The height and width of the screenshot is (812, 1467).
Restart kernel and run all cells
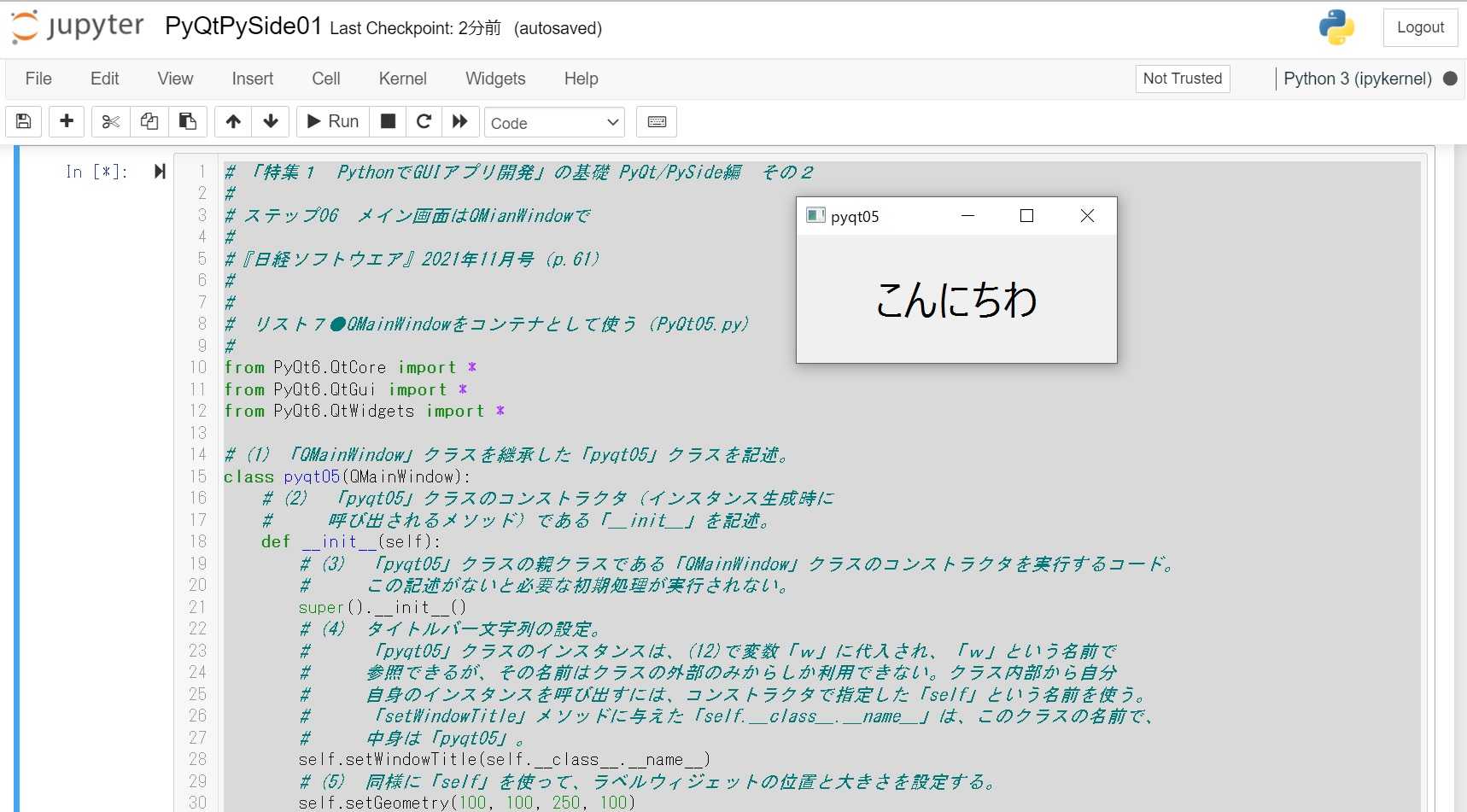(460, 121)
